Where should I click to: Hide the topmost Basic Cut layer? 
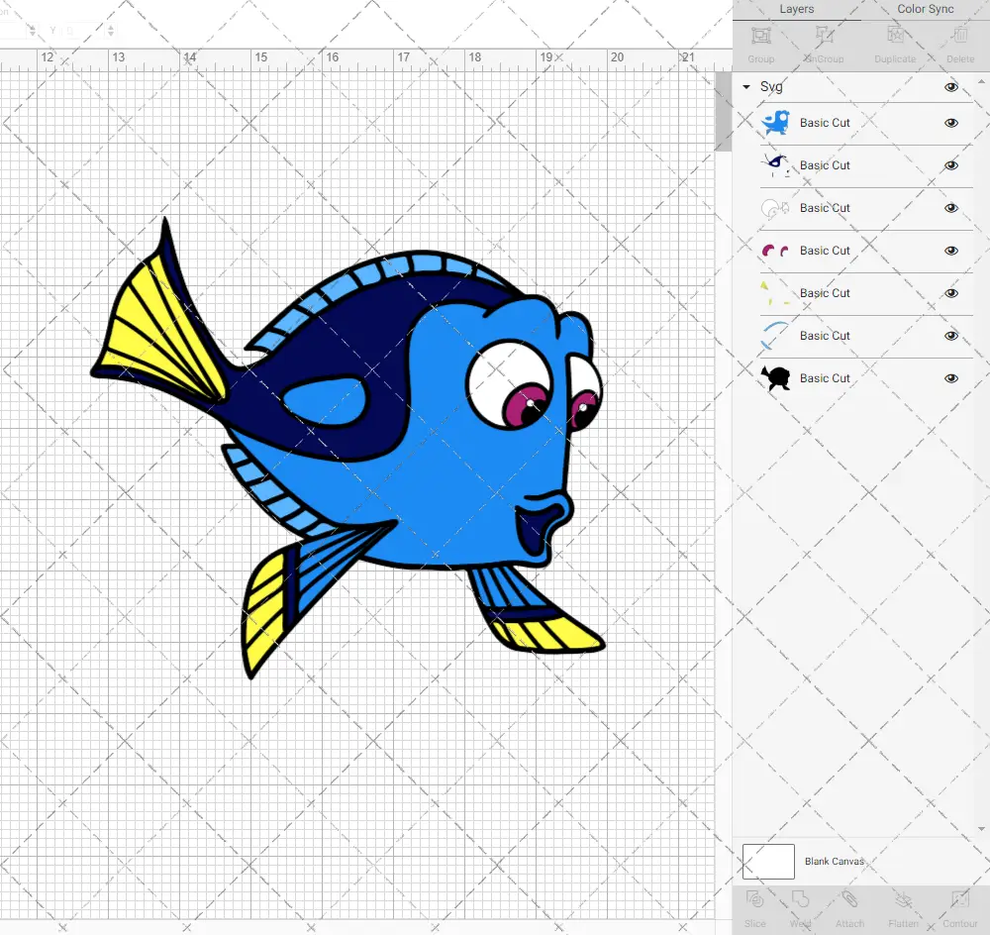(951, 122)
